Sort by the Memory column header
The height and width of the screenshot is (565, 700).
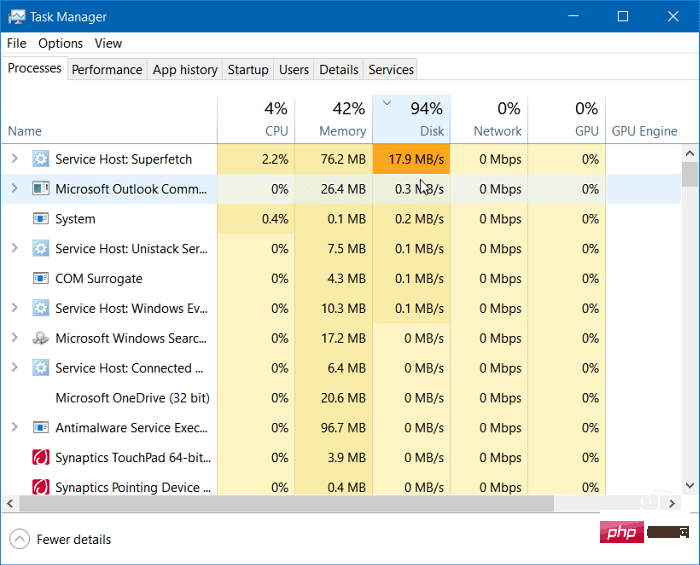334,120
